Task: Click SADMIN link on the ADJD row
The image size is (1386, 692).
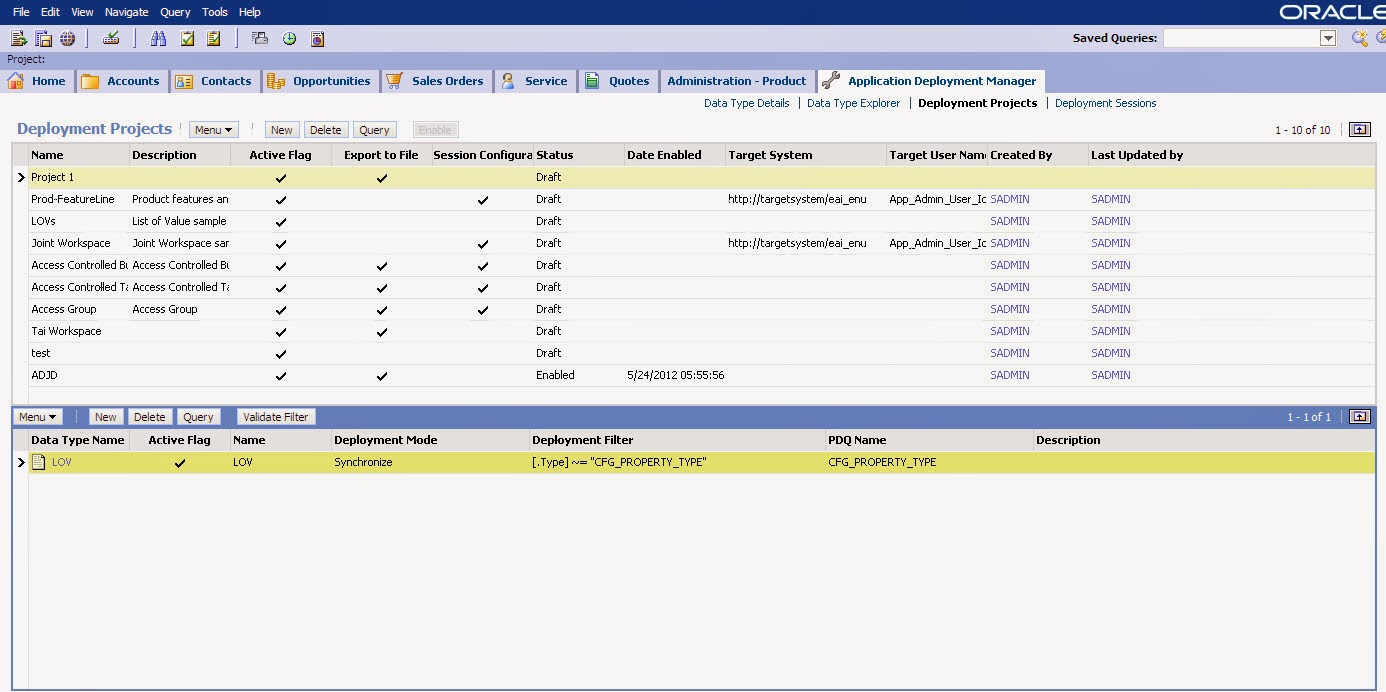Action: pos(1009,375)
